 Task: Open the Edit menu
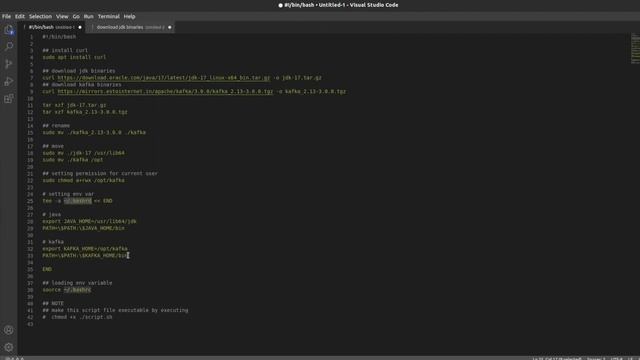[x=20, y=16]
